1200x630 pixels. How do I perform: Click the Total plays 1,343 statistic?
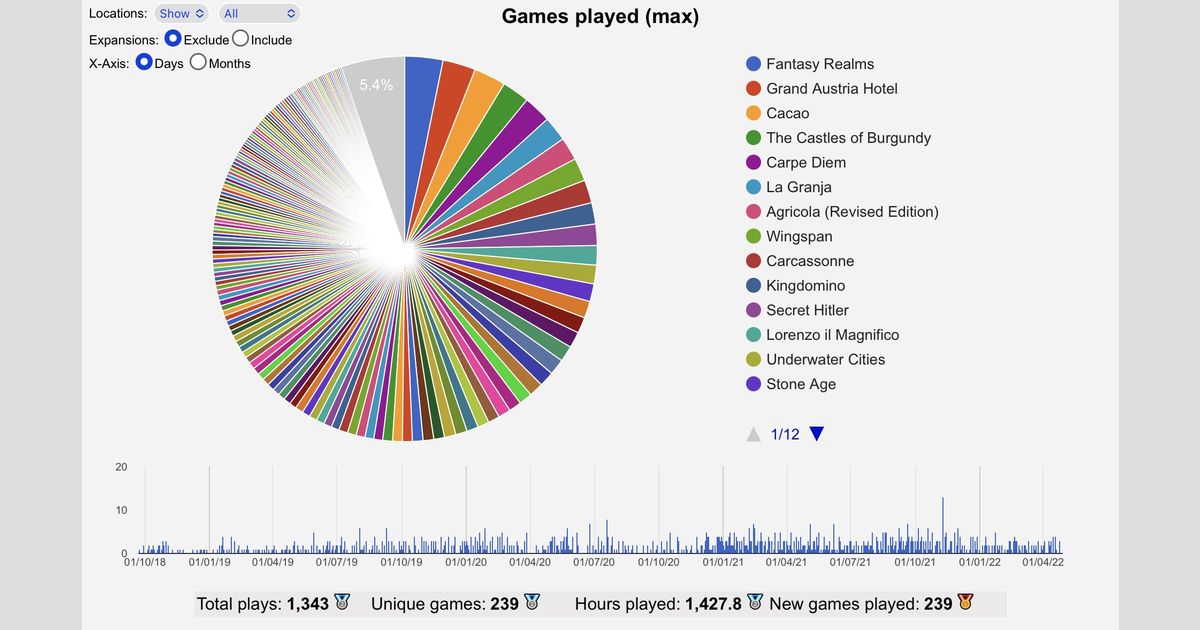pos(263,603)
